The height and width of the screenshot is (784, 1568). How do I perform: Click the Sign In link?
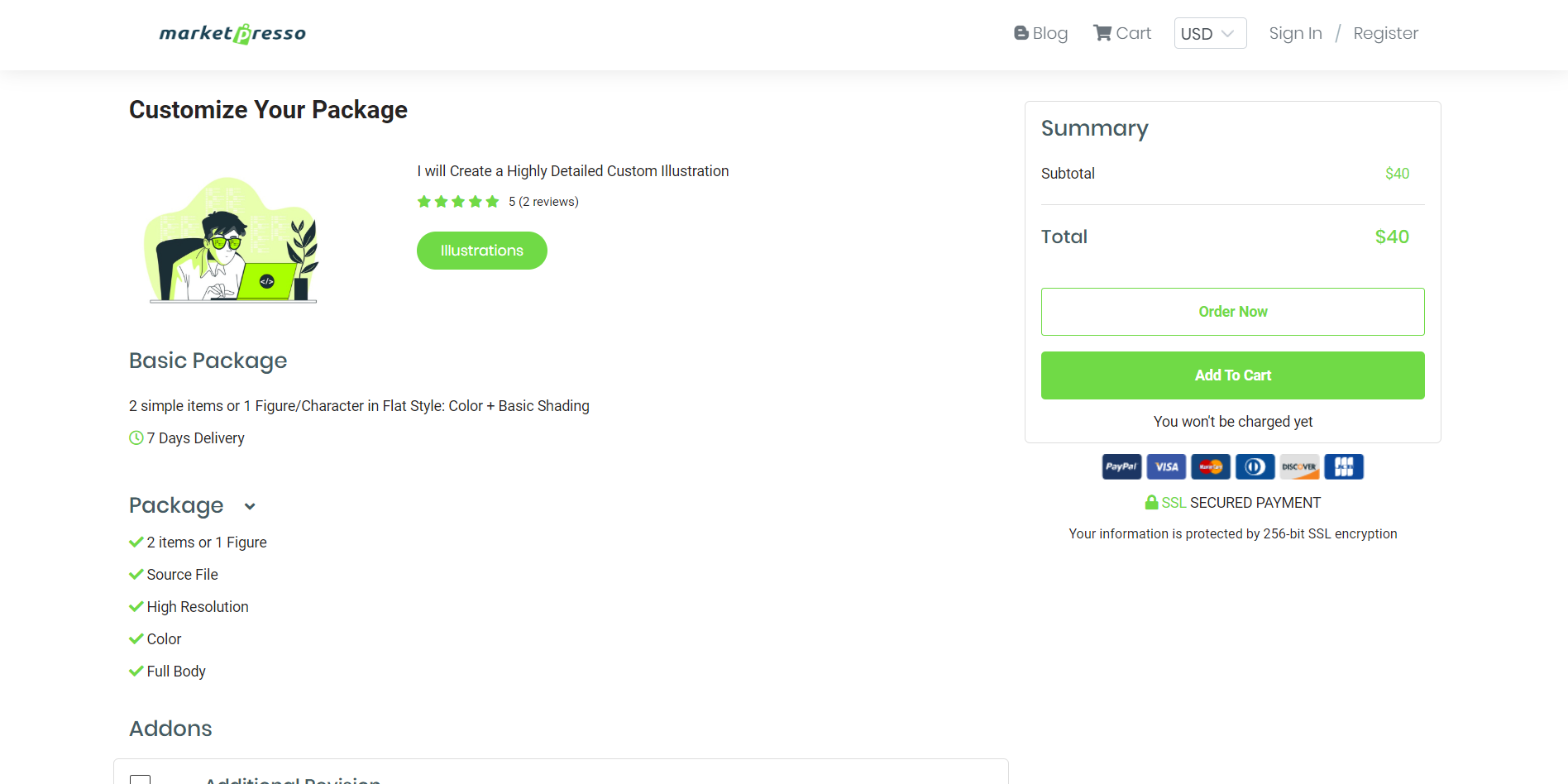[x=1295, y=33]
